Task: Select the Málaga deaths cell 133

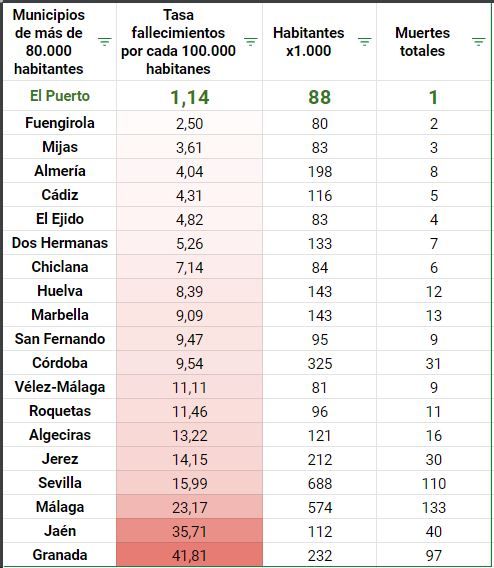Action: coord(434,507)
